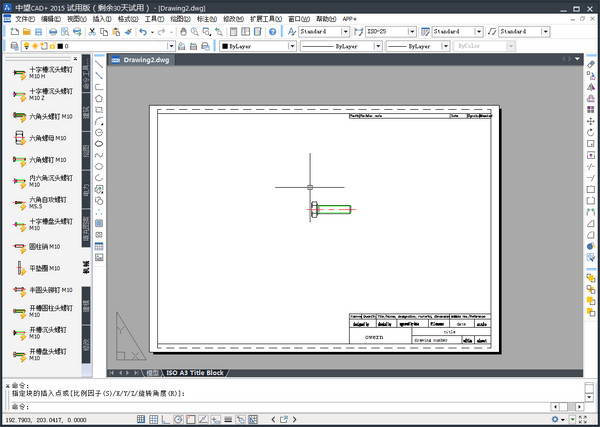Image resolution: width=600 pixels, height=427 pixels.
Task: Open the 插入 (Insert) menu
Action: 102,19
